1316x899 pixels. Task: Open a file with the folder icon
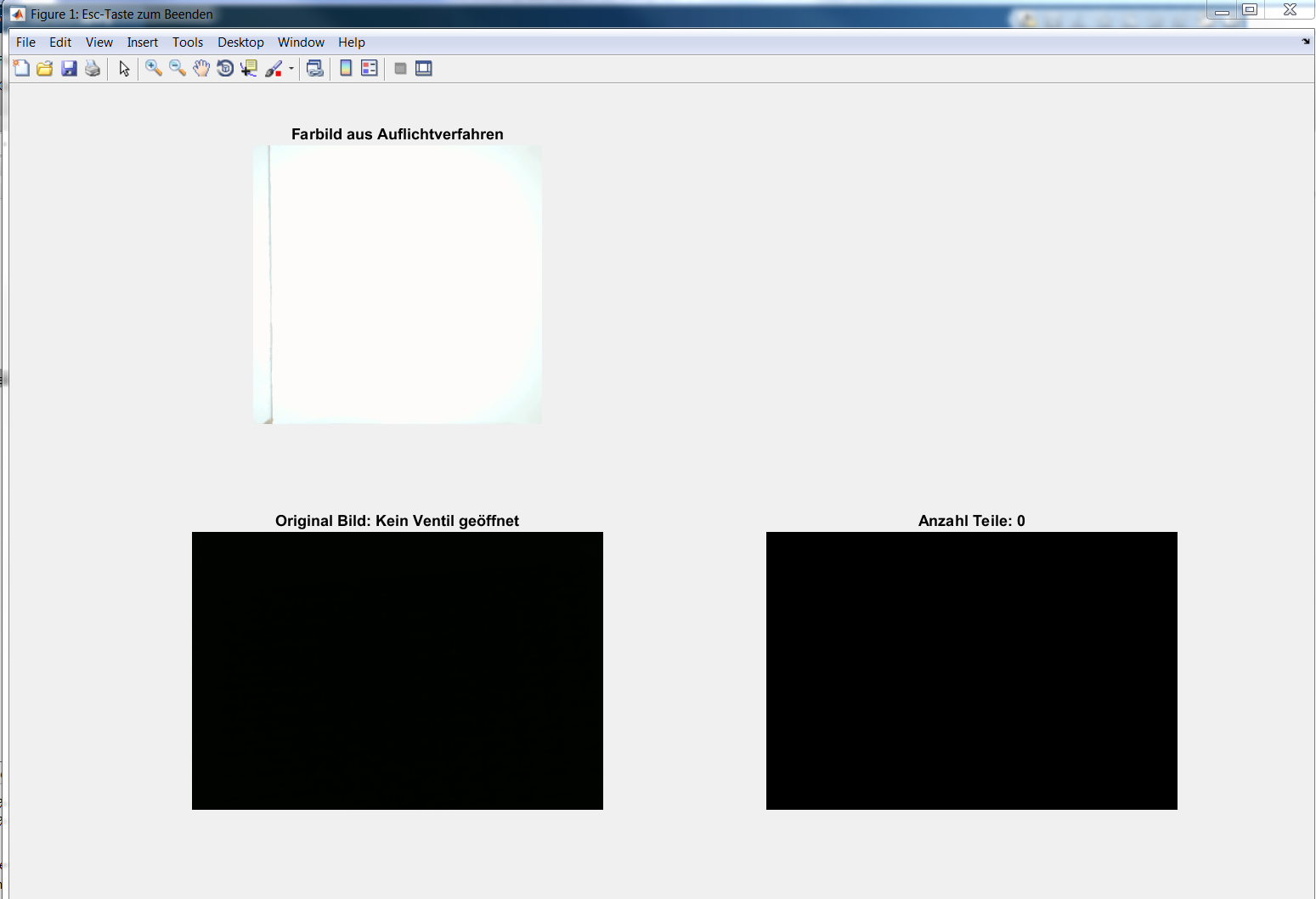click(x=45, y=69)
